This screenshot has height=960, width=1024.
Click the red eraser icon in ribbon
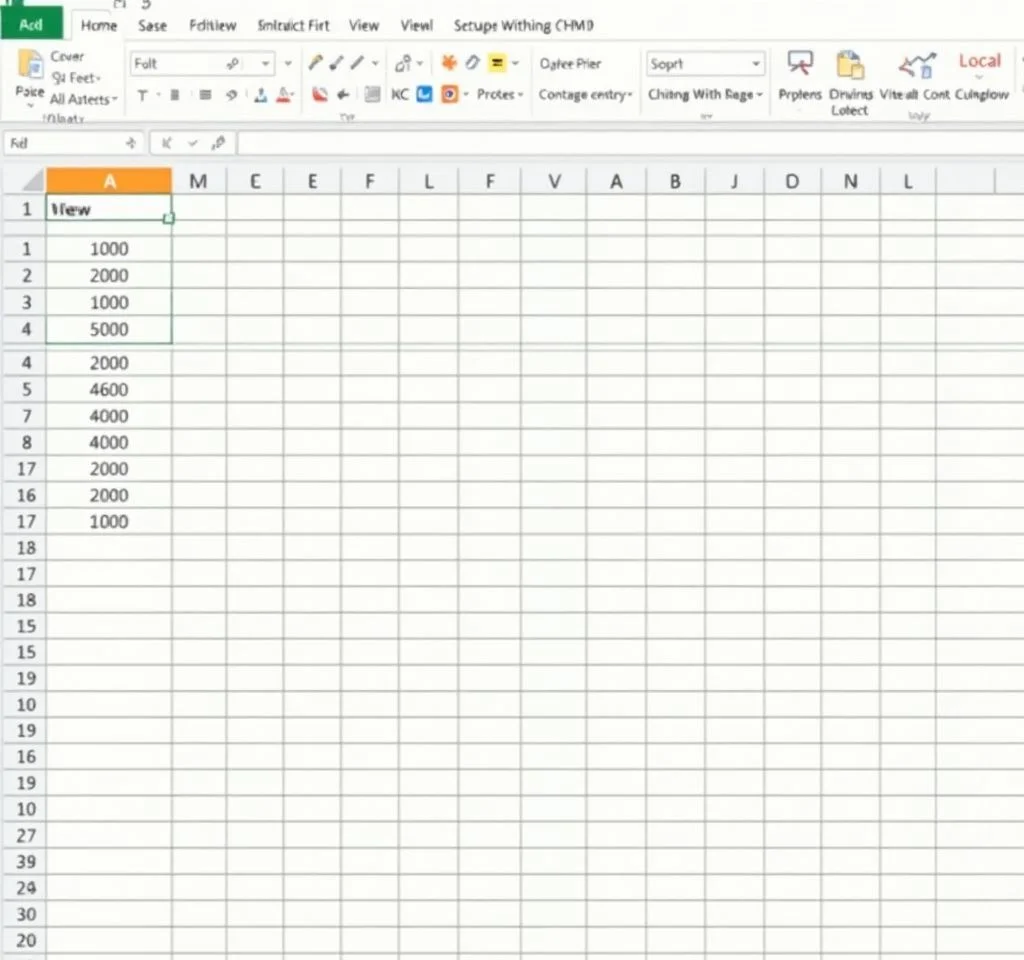[x=319, y=95]
